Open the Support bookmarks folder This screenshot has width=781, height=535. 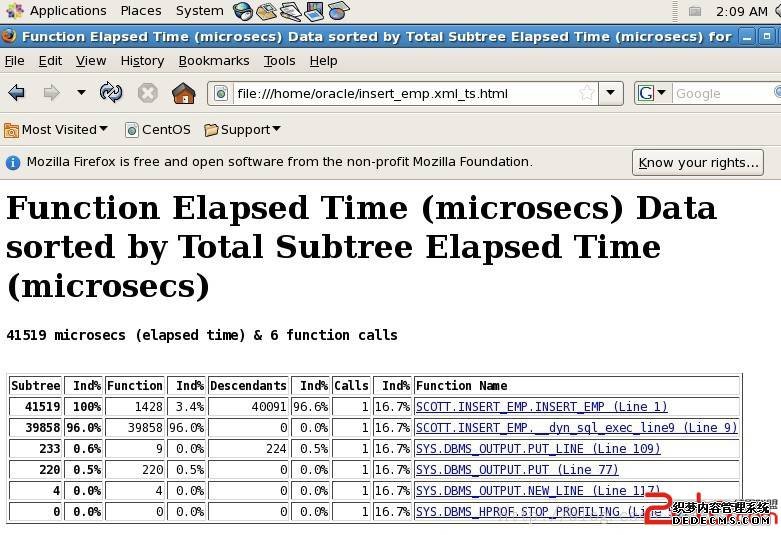pyautogui.click(x=242, y=129)
